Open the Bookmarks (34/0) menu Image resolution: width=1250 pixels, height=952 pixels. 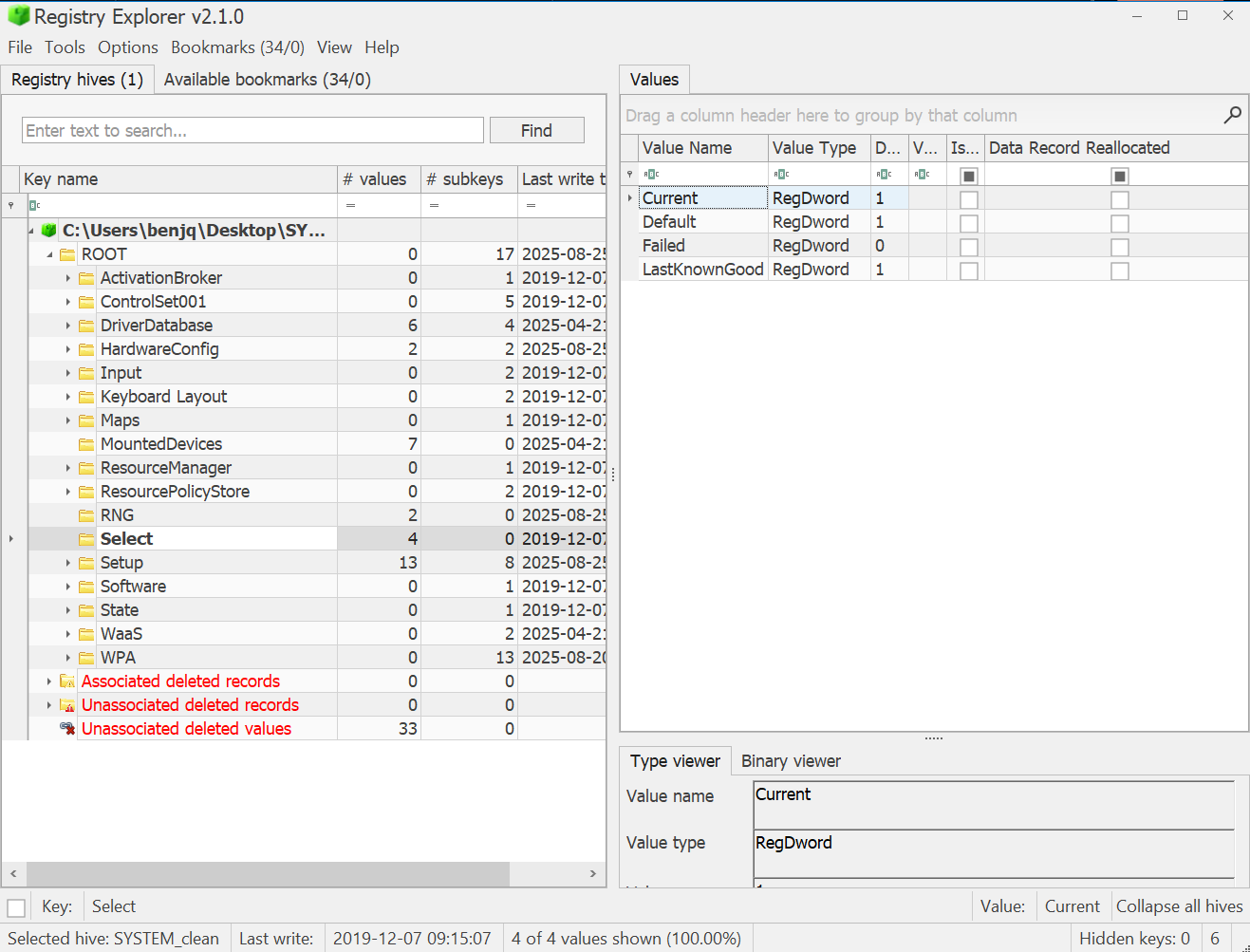(x=237, y=47)
